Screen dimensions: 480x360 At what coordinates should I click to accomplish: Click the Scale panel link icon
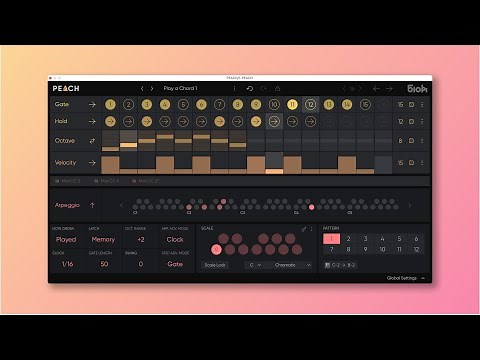pos(303,229)
